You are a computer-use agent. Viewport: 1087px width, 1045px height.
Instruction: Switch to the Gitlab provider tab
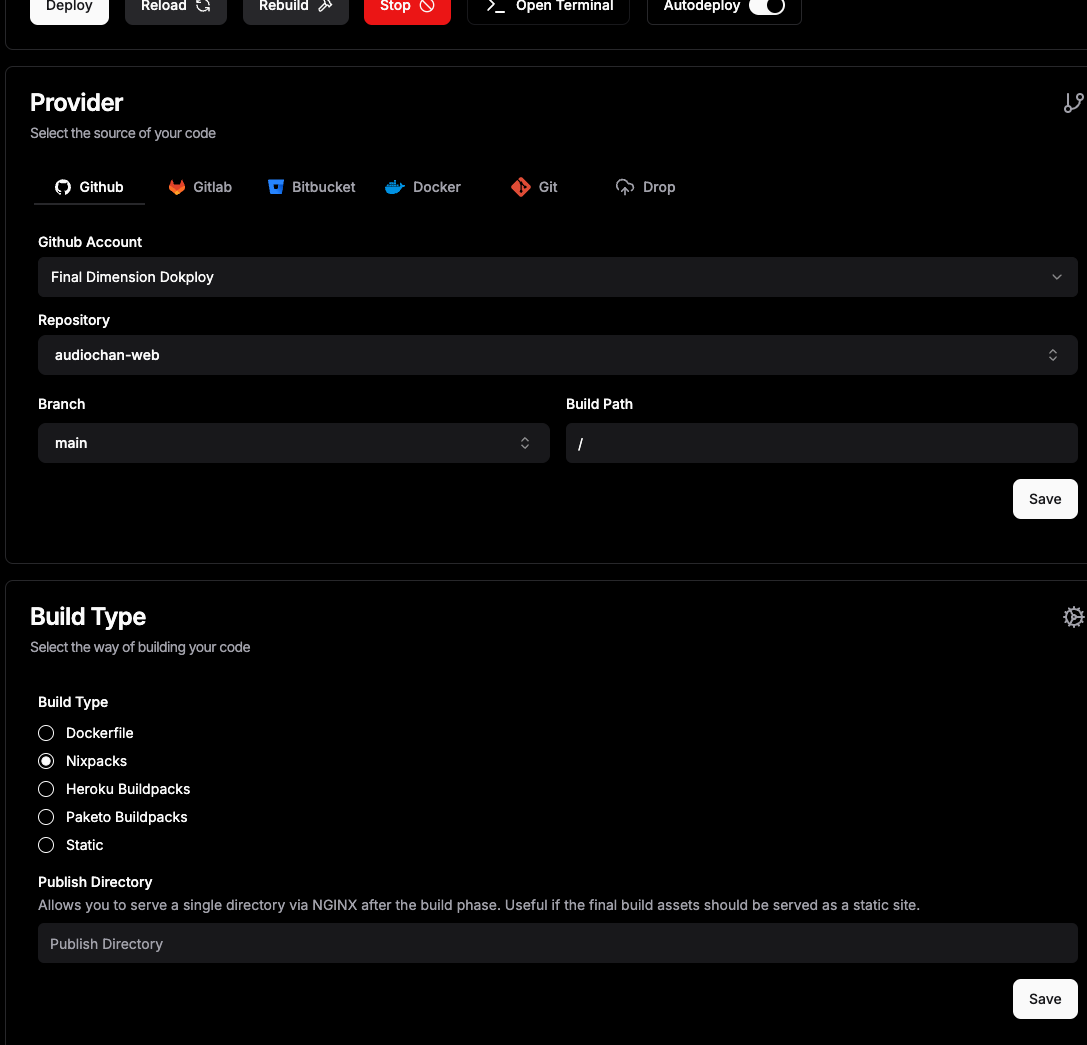click(x=200, y=187)
